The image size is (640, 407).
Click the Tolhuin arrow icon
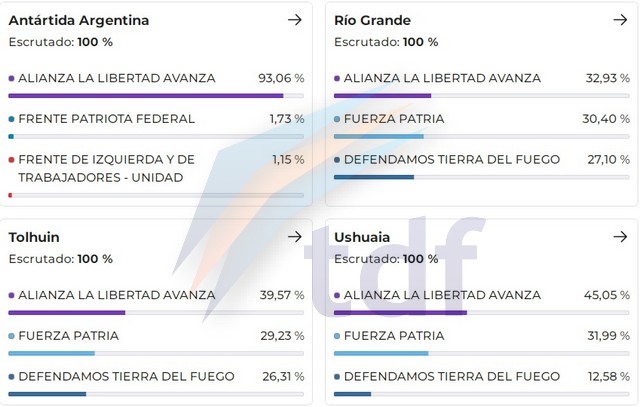click(294, 236)
